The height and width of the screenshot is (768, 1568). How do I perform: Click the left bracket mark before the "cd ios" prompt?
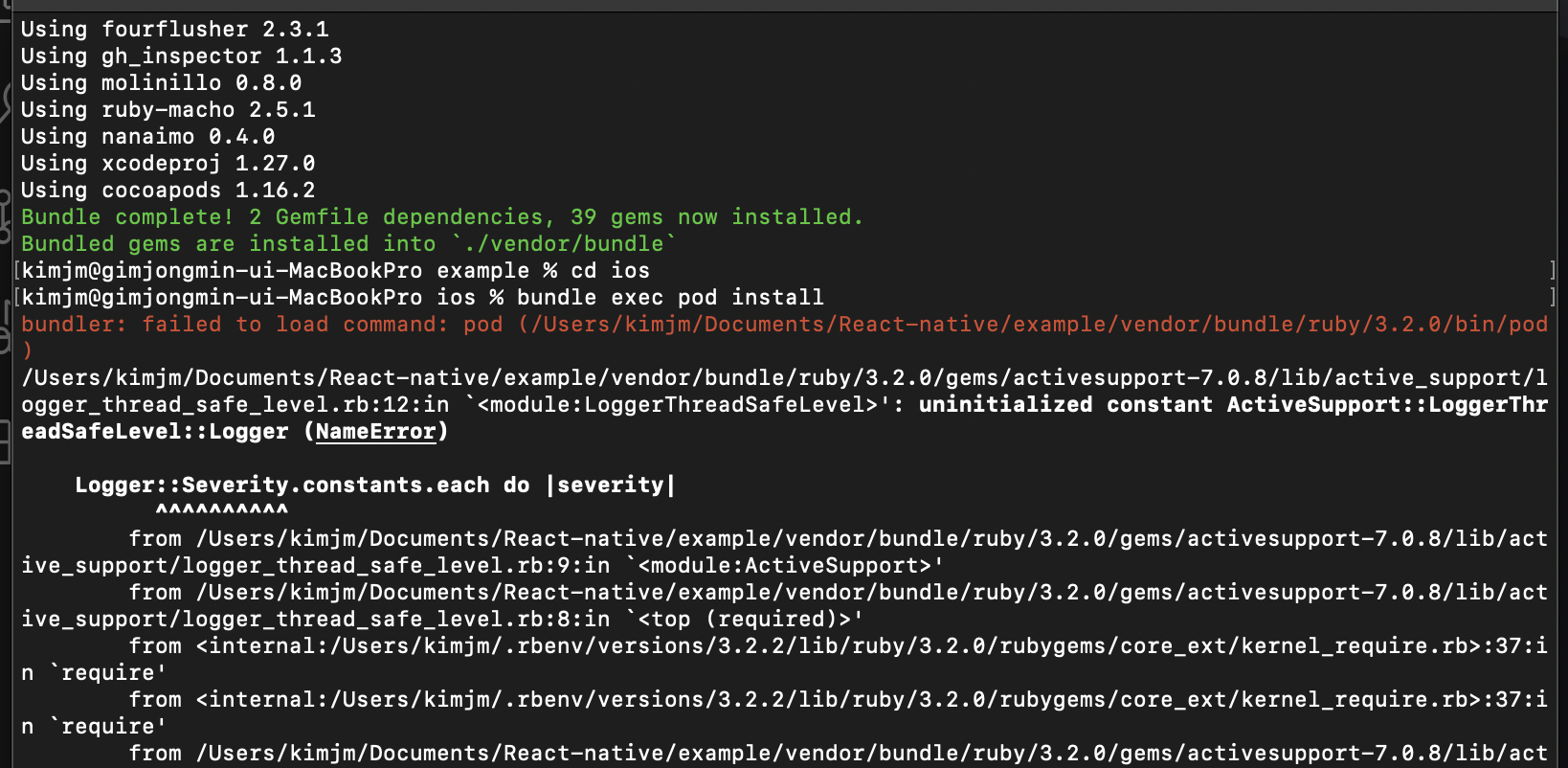16,271
